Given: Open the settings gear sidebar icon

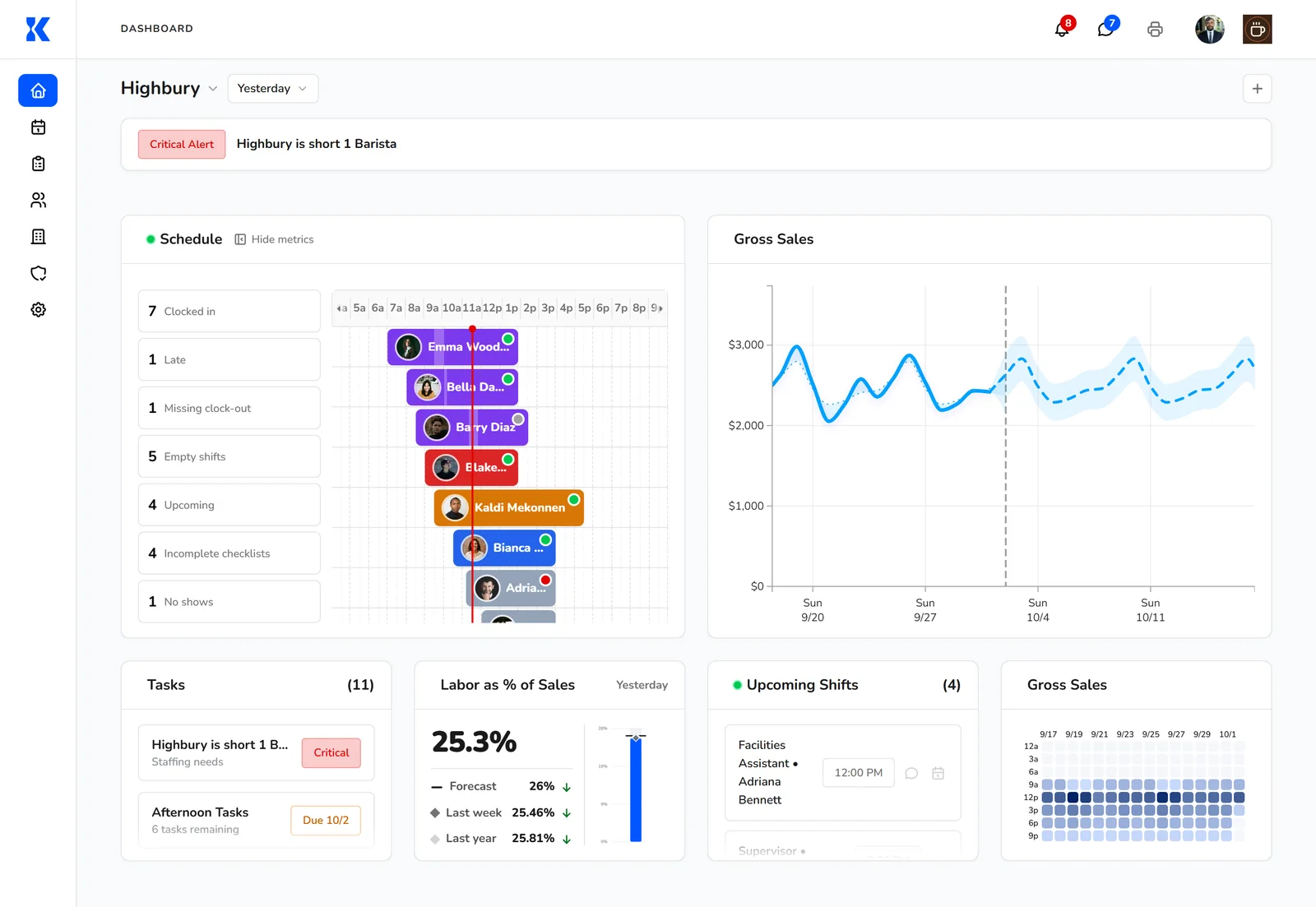Looking at the screenshot, I should coord(38,309).
